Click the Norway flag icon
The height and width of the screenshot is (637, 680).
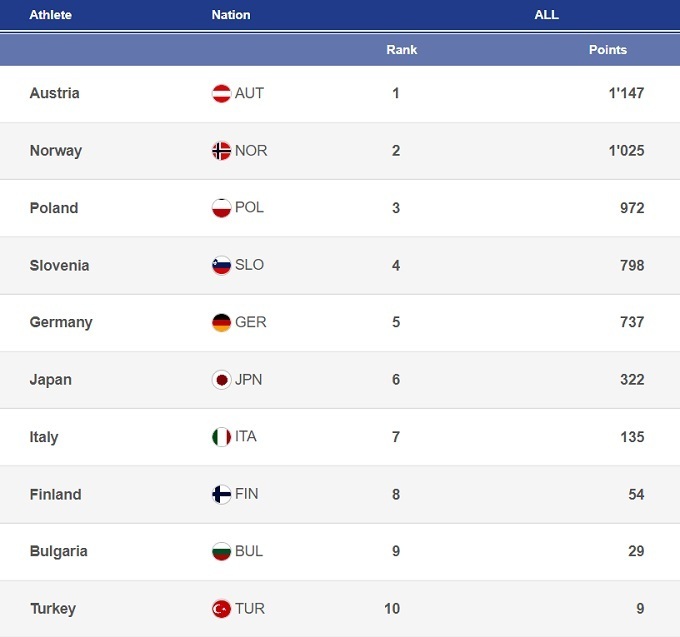point(221,151)
